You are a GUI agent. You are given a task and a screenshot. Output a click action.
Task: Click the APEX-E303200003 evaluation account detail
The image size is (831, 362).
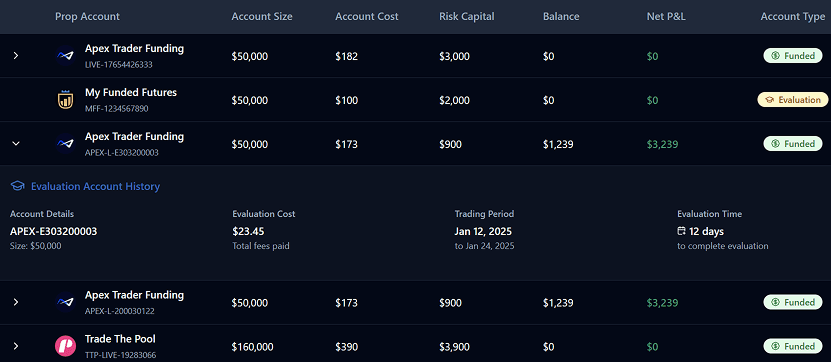pyautogui.click(x=54, y=231)
